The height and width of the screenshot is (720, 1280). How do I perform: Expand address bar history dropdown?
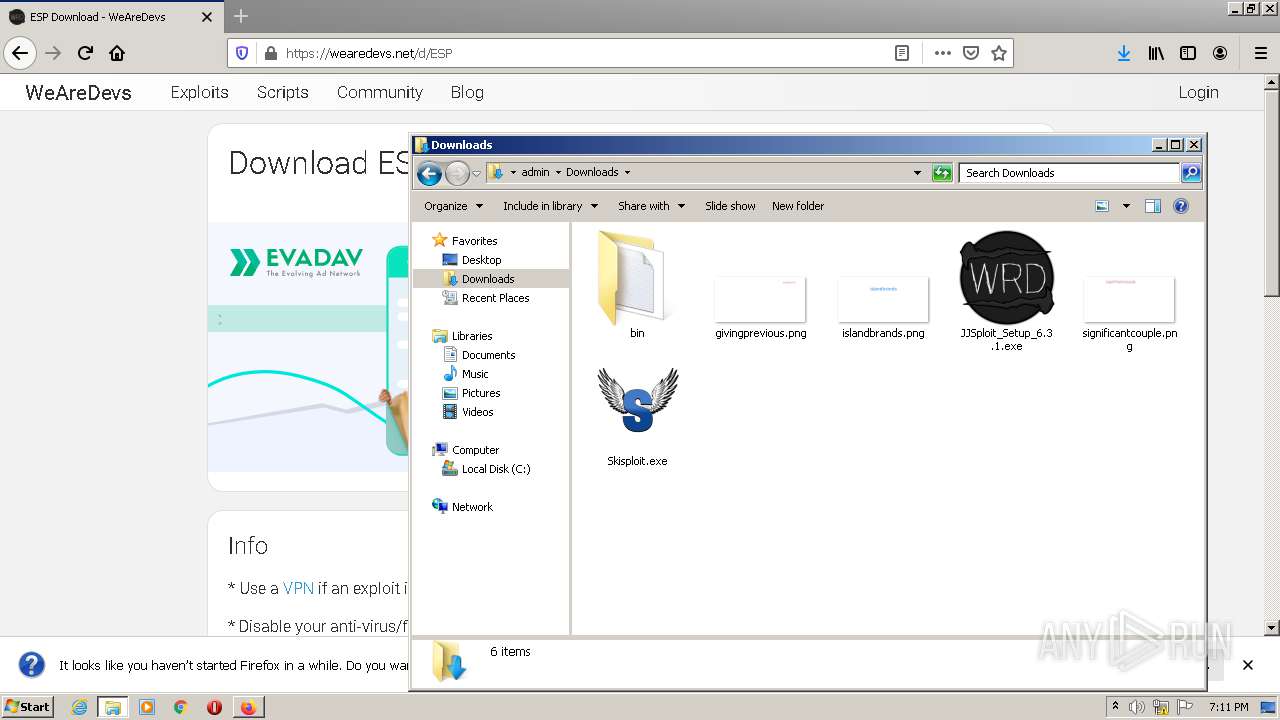(917, 173)
